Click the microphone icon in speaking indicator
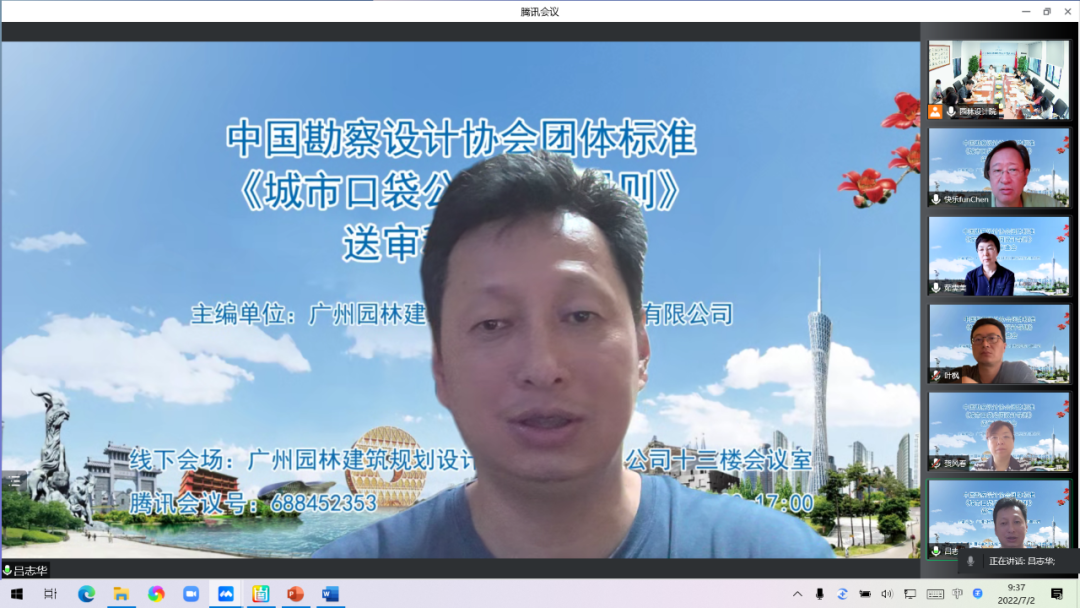Screen dimensions: 1080x608 970,561
